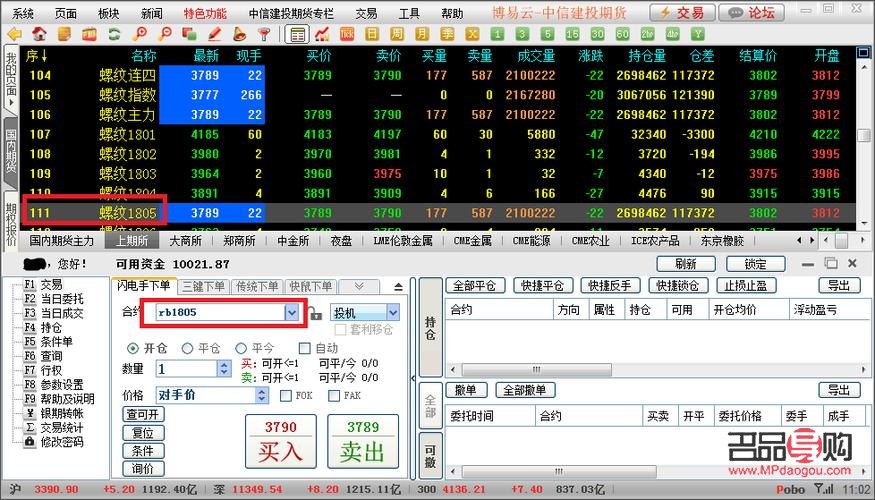Open F2 当日委托 in the tree
Viewport: 875px width, 500px height.
pos(54,299)
